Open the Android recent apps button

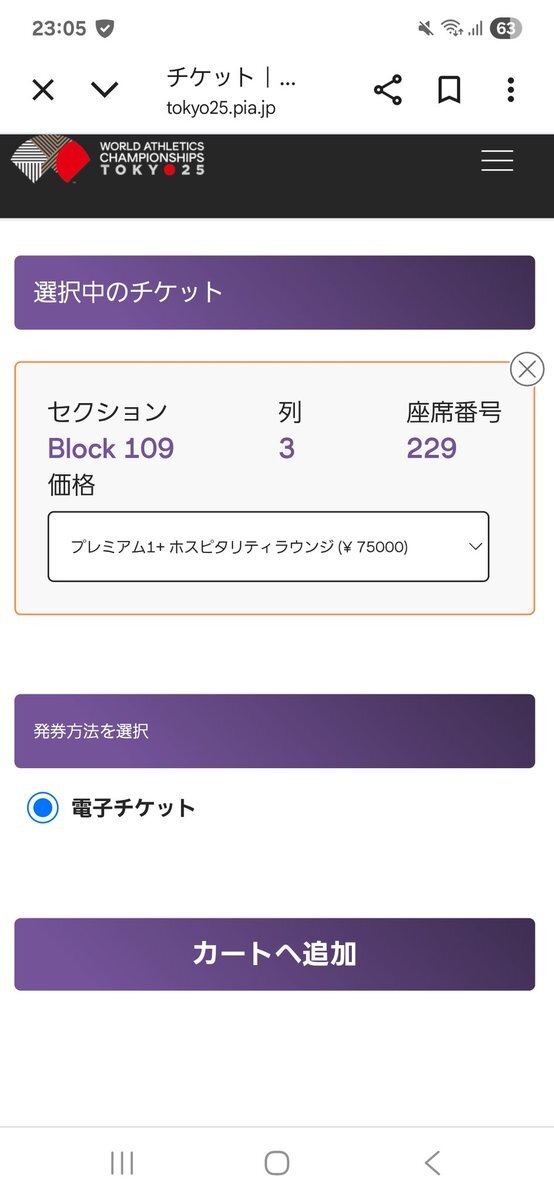pos(122,1162)
